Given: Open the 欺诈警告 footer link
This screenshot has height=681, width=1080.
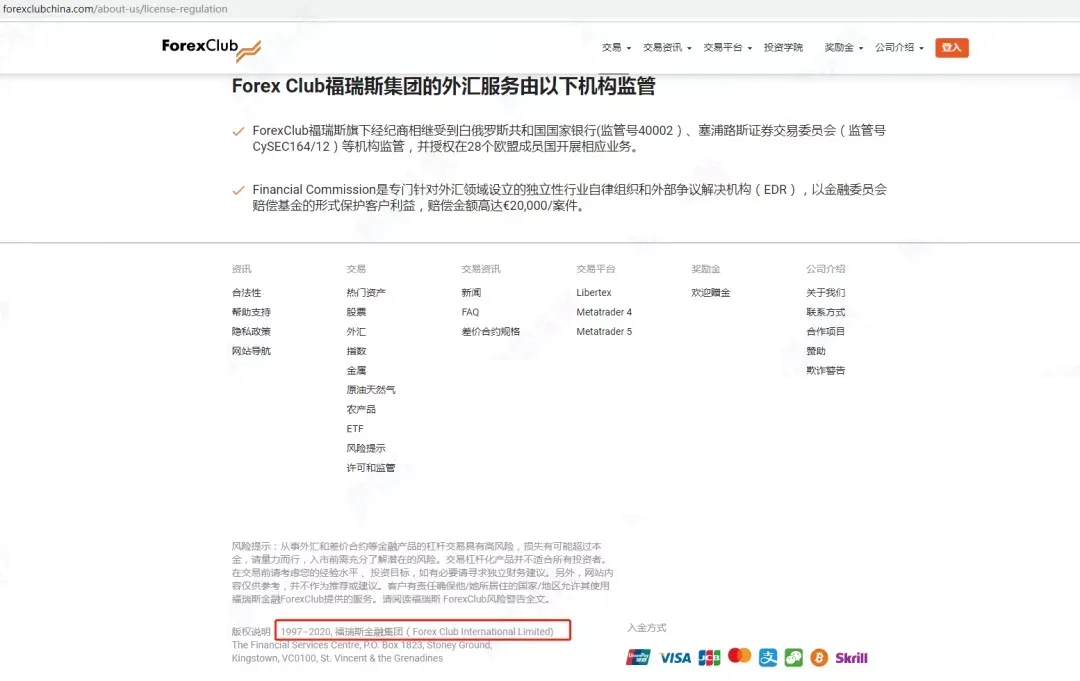Looking at the screenshot, I should [826, 370].
